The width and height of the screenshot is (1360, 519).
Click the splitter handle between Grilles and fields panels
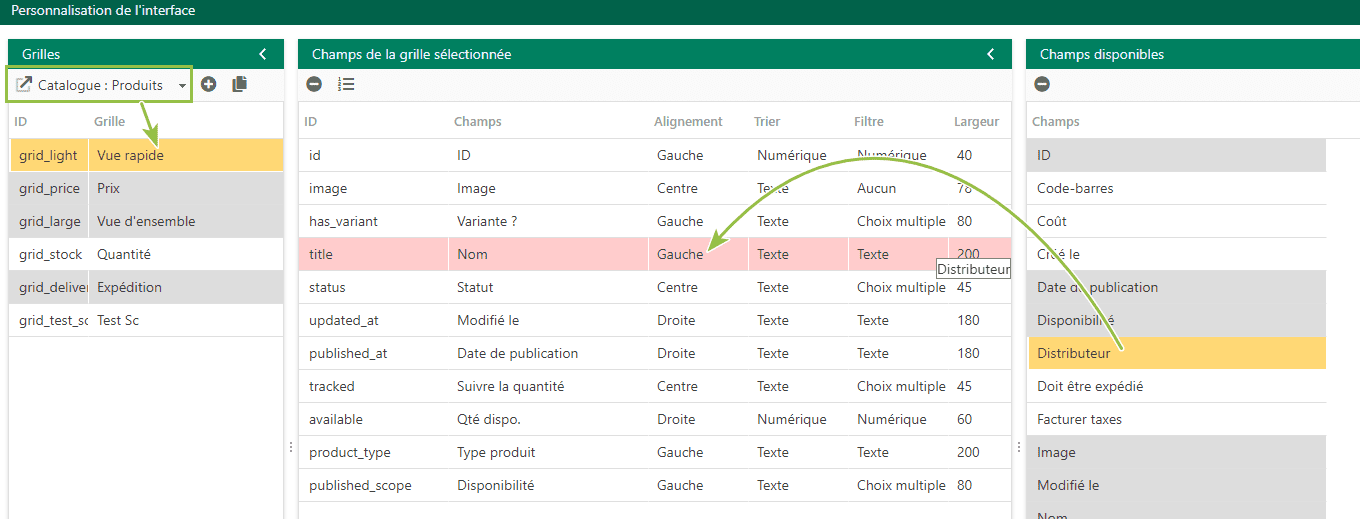(x=291, y=447)
